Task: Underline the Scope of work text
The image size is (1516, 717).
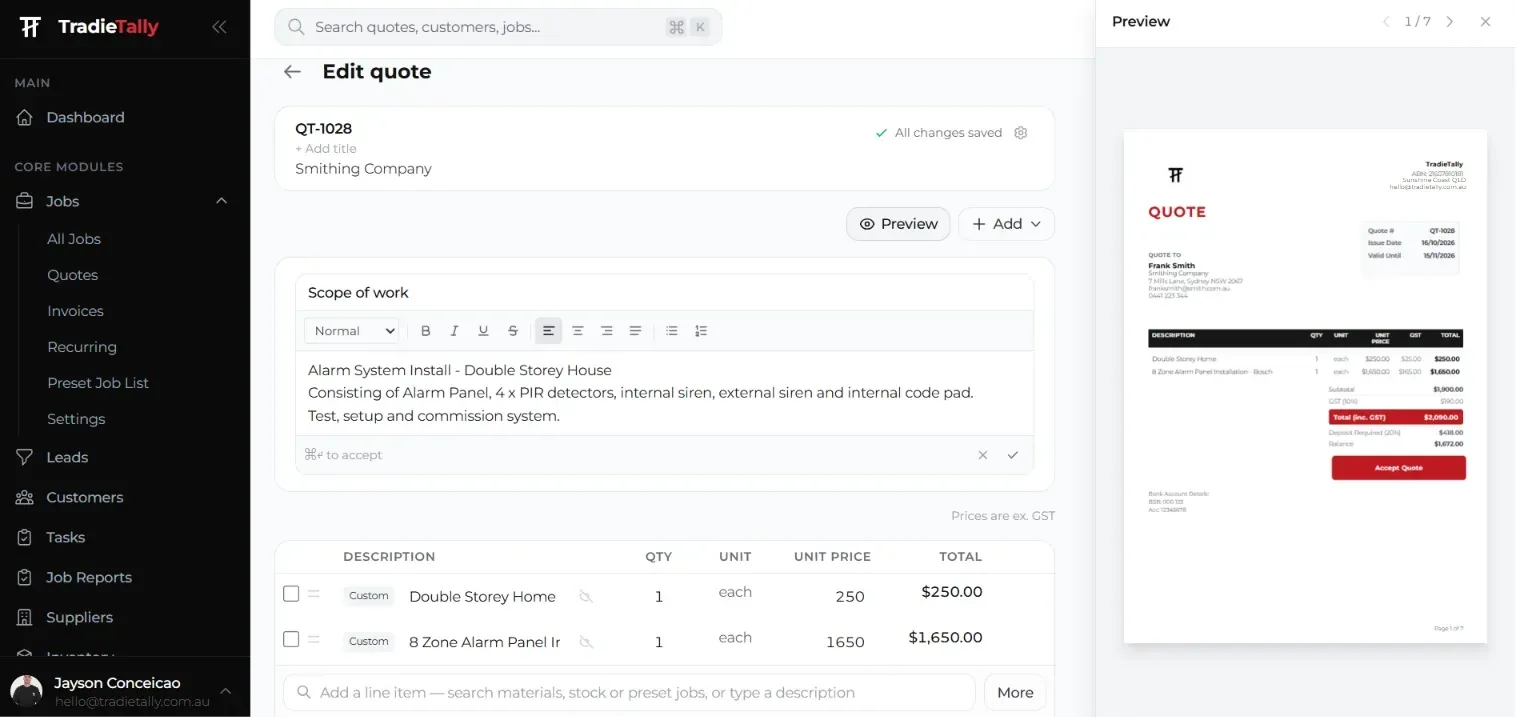Action: [x=484, y=331]
